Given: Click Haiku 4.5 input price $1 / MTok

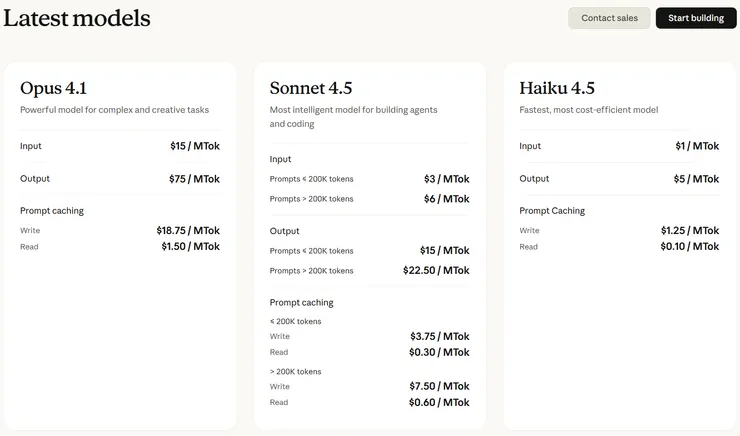Looking at the screenshot, I should pyautogui.click(x=696, y=146).
